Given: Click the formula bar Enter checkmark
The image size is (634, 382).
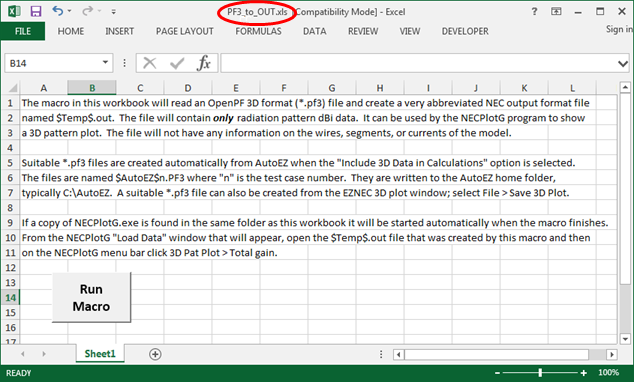Looking at the screenshot, I should [x=177, y=63].
